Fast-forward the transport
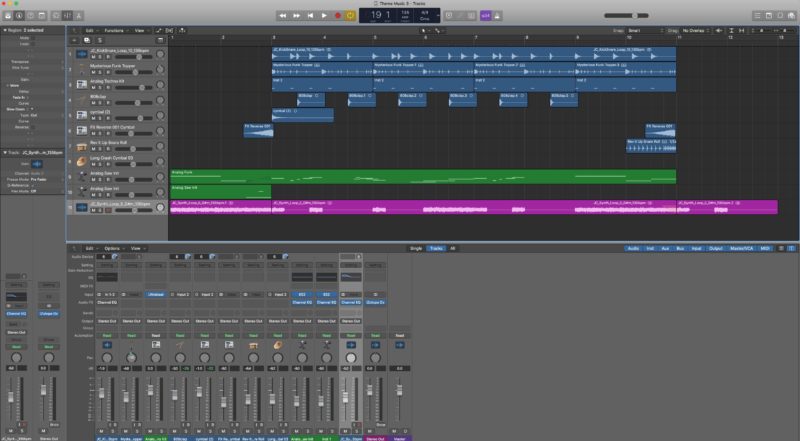Image resolution: width=800 pixels, height=441 pixels. [x=296, y=16]
